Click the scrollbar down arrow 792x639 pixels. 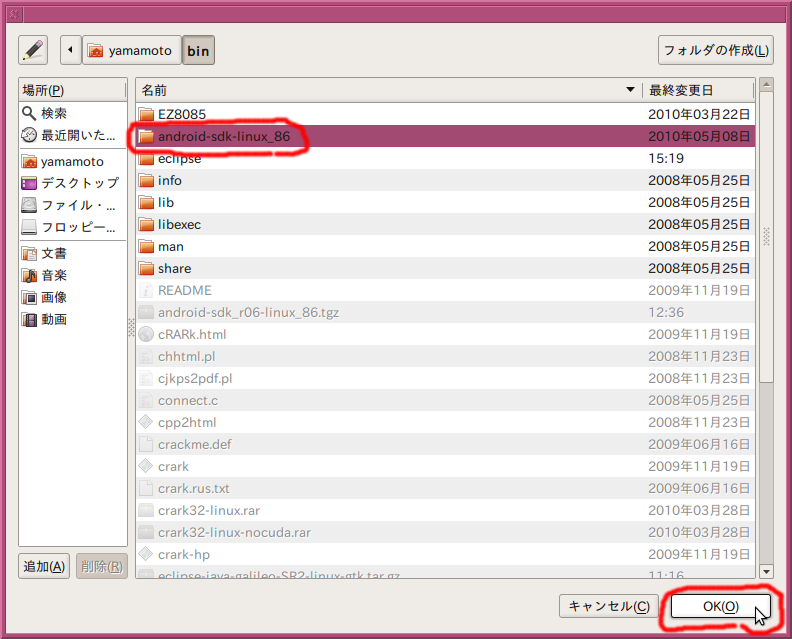(x=766, y=572)
